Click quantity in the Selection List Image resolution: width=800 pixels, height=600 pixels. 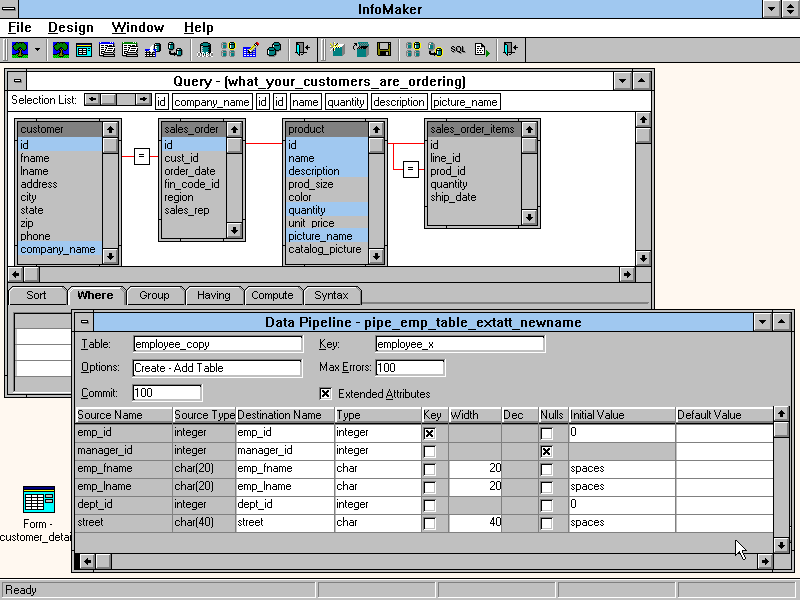coord(345,102)
